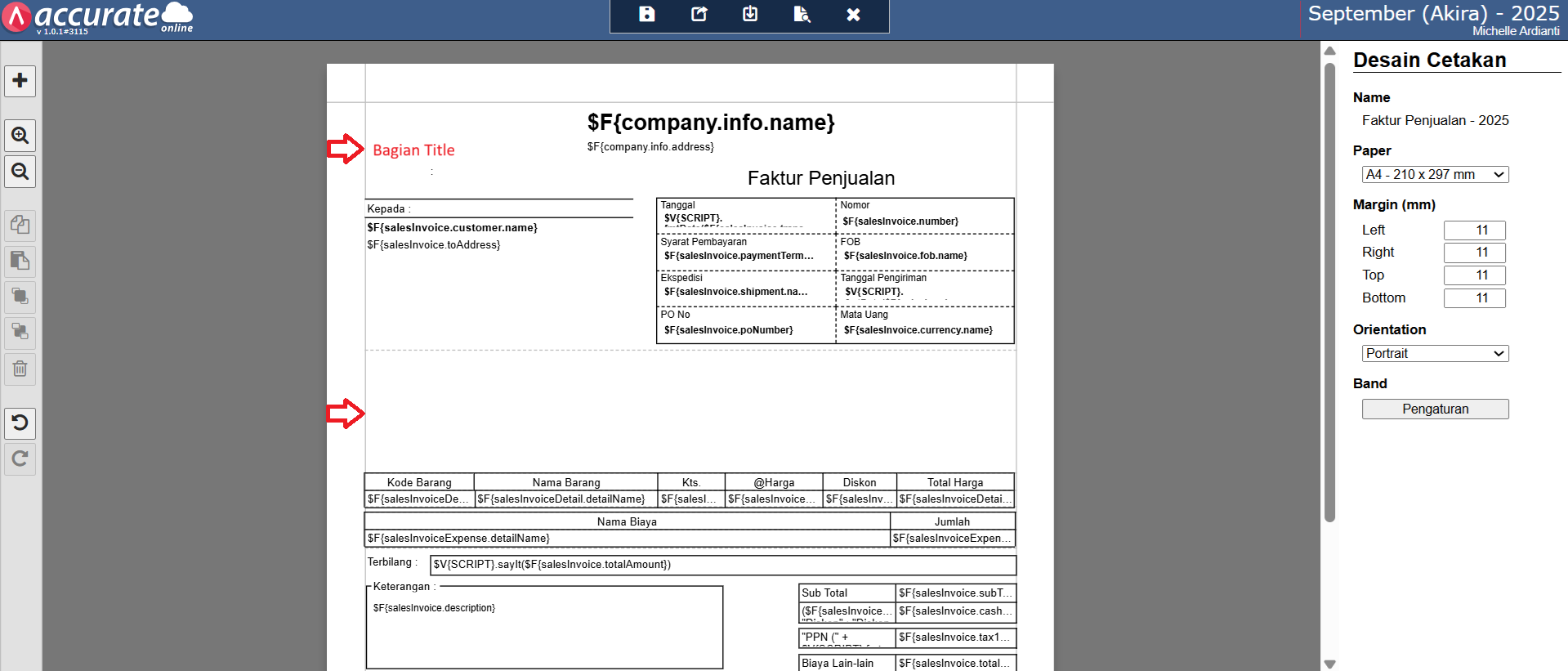This screenshot has width=1568, height=671.
Task: Open the Paper size dropdown
Action: click(1434, 175)
